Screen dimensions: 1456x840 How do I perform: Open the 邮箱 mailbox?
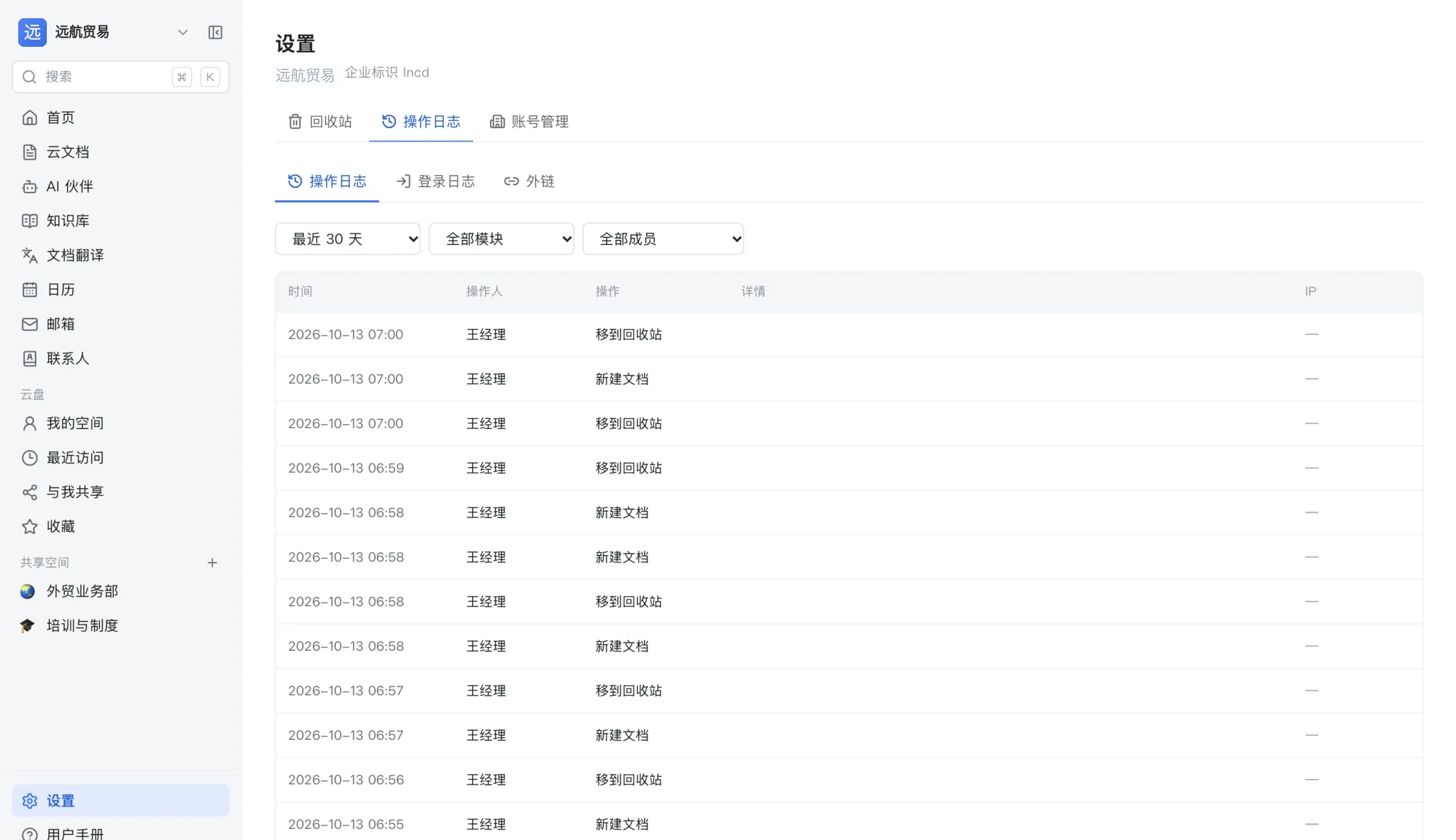[121, 324]
